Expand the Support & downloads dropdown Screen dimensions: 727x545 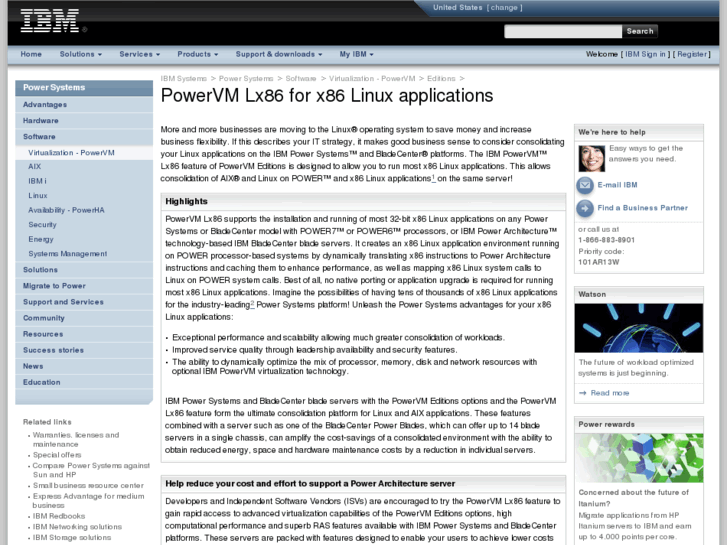pos(279,54)
